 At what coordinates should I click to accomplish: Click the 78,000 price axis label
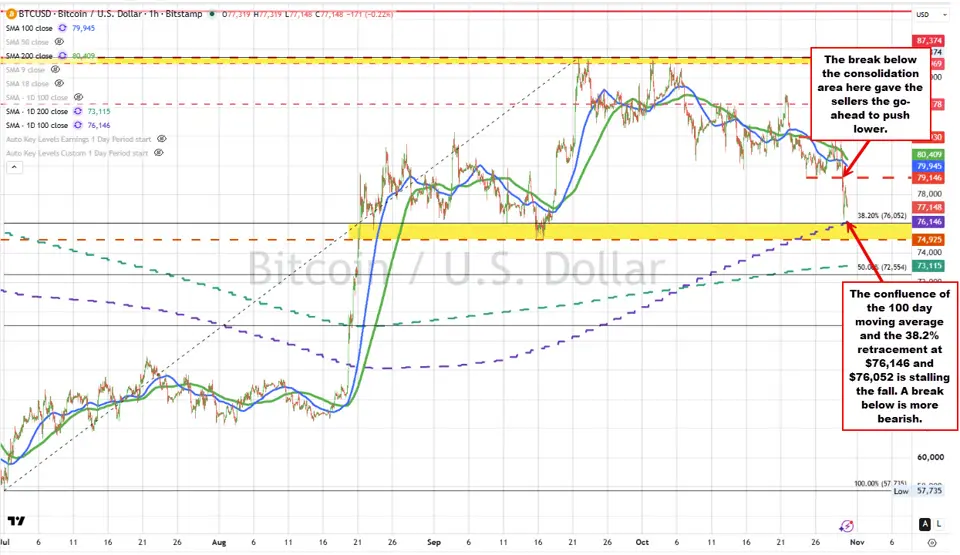(929, 194)
